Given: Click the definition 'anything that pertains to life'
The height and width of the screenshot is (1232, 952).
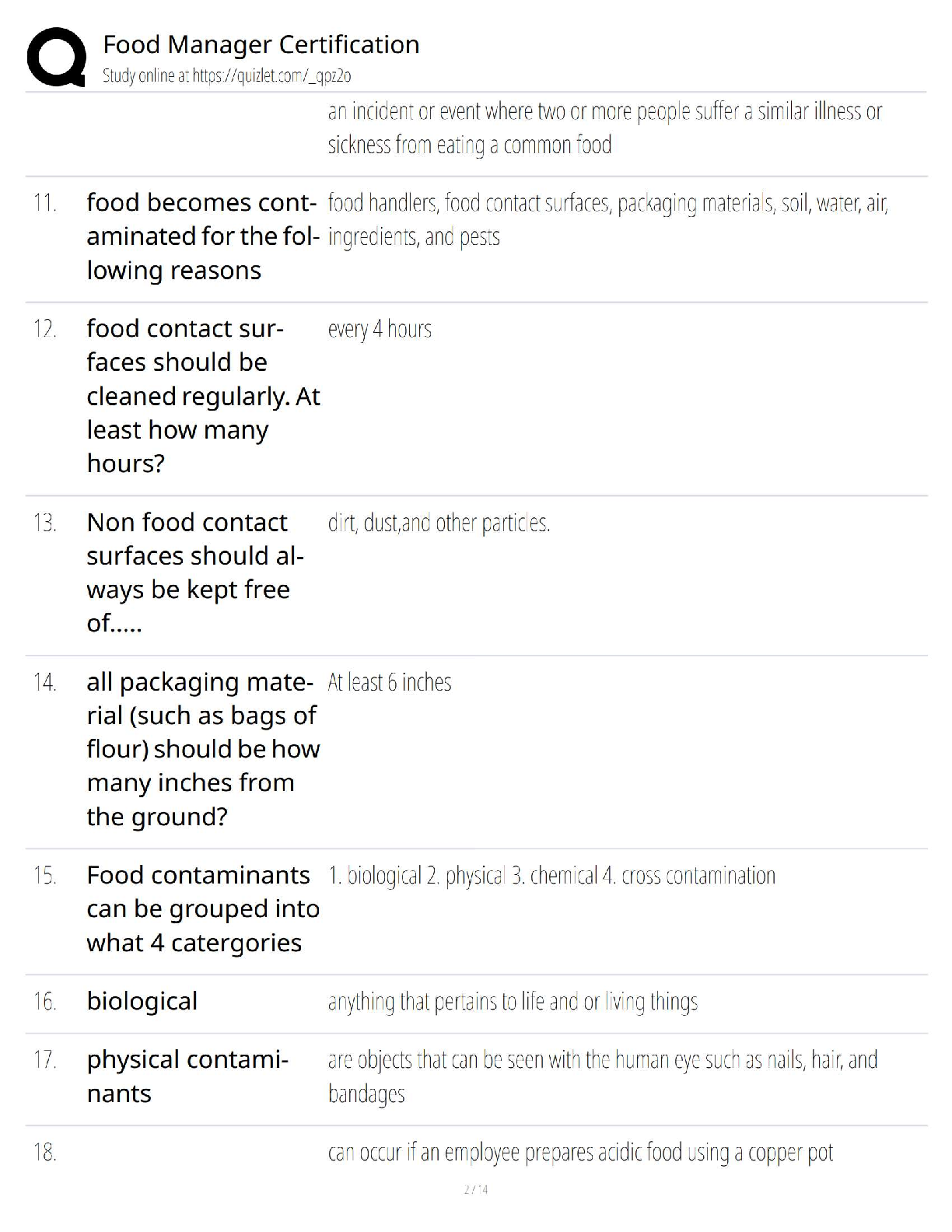Looking at the screenshot, I should (x=513, y=1002).
